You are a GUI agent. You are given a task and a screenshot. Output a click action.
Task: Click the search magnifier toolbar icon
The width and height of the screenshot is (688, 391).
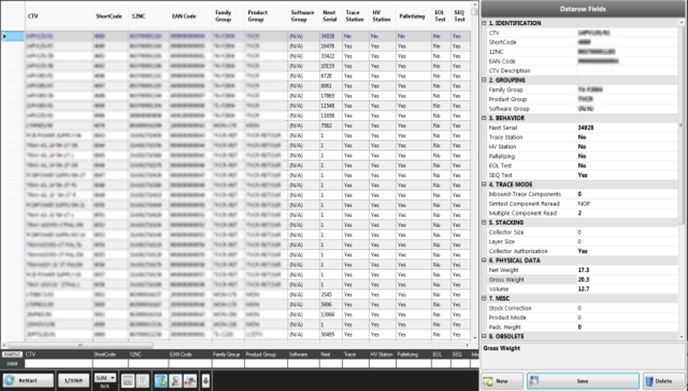[176, 380]
